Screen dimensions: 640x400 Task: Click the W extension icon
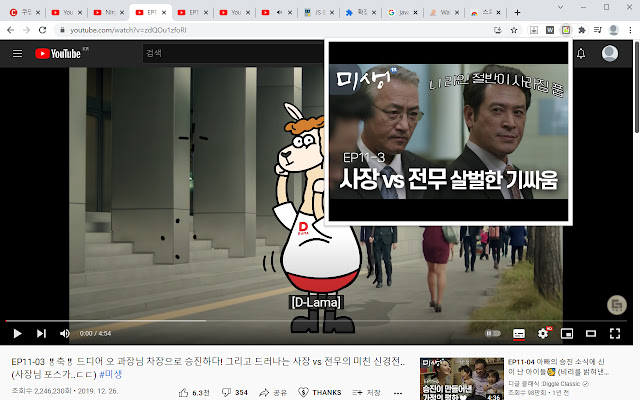point(550,30)
